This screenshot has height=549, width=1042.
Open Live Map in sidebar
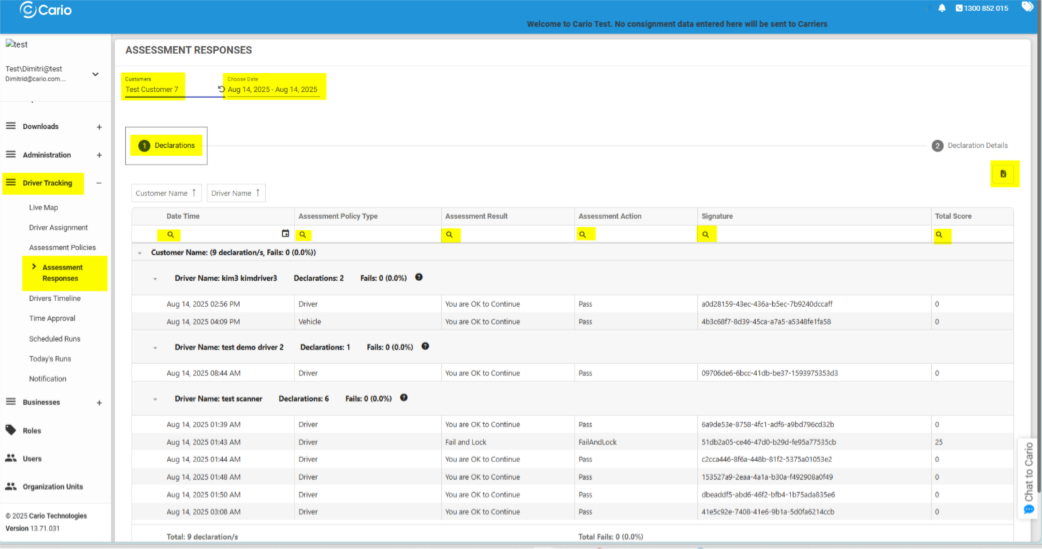tap(44, 208)
